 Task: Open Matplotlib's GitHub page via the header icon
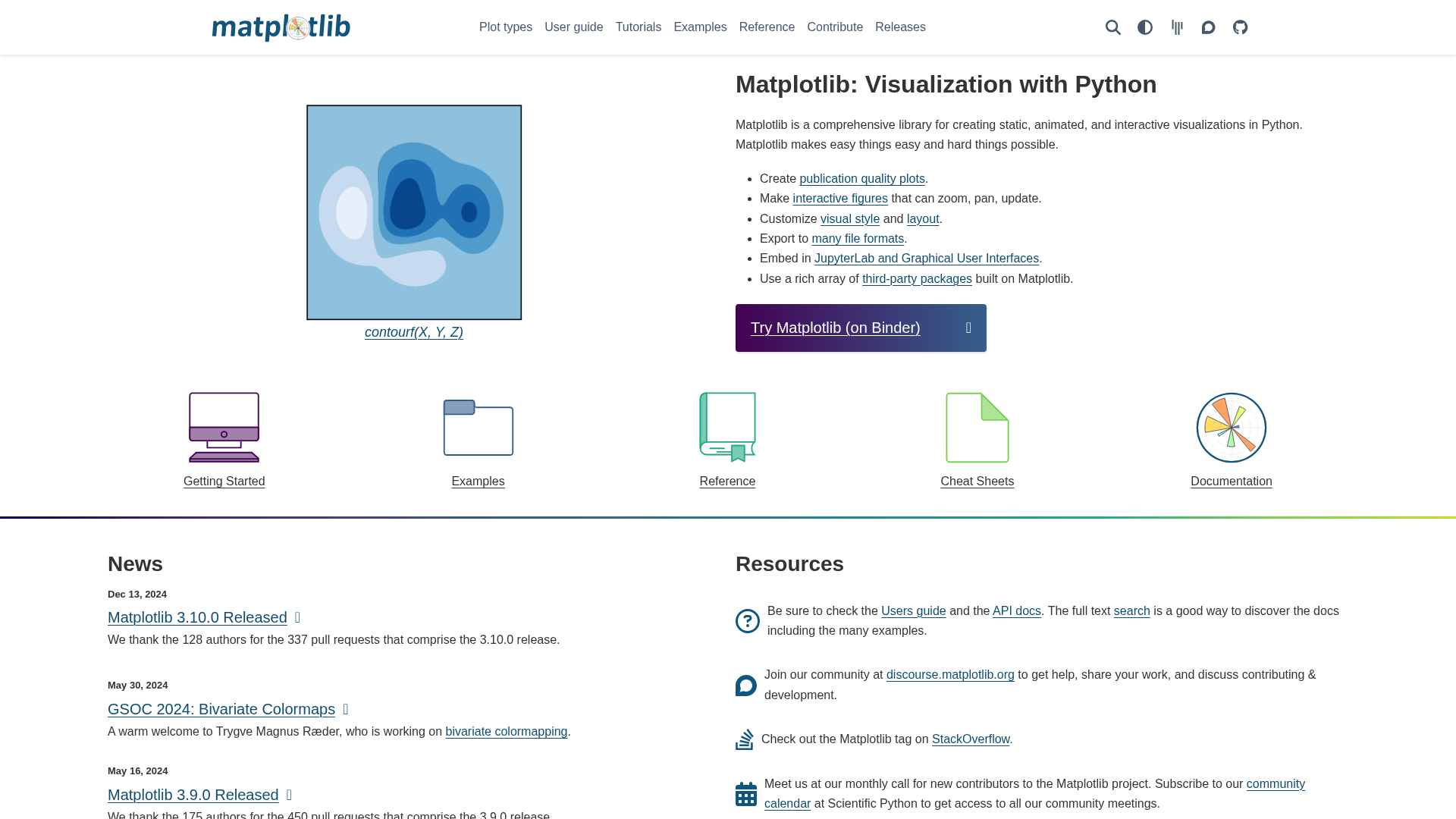pyautogui.click(x=1240, y=27)
